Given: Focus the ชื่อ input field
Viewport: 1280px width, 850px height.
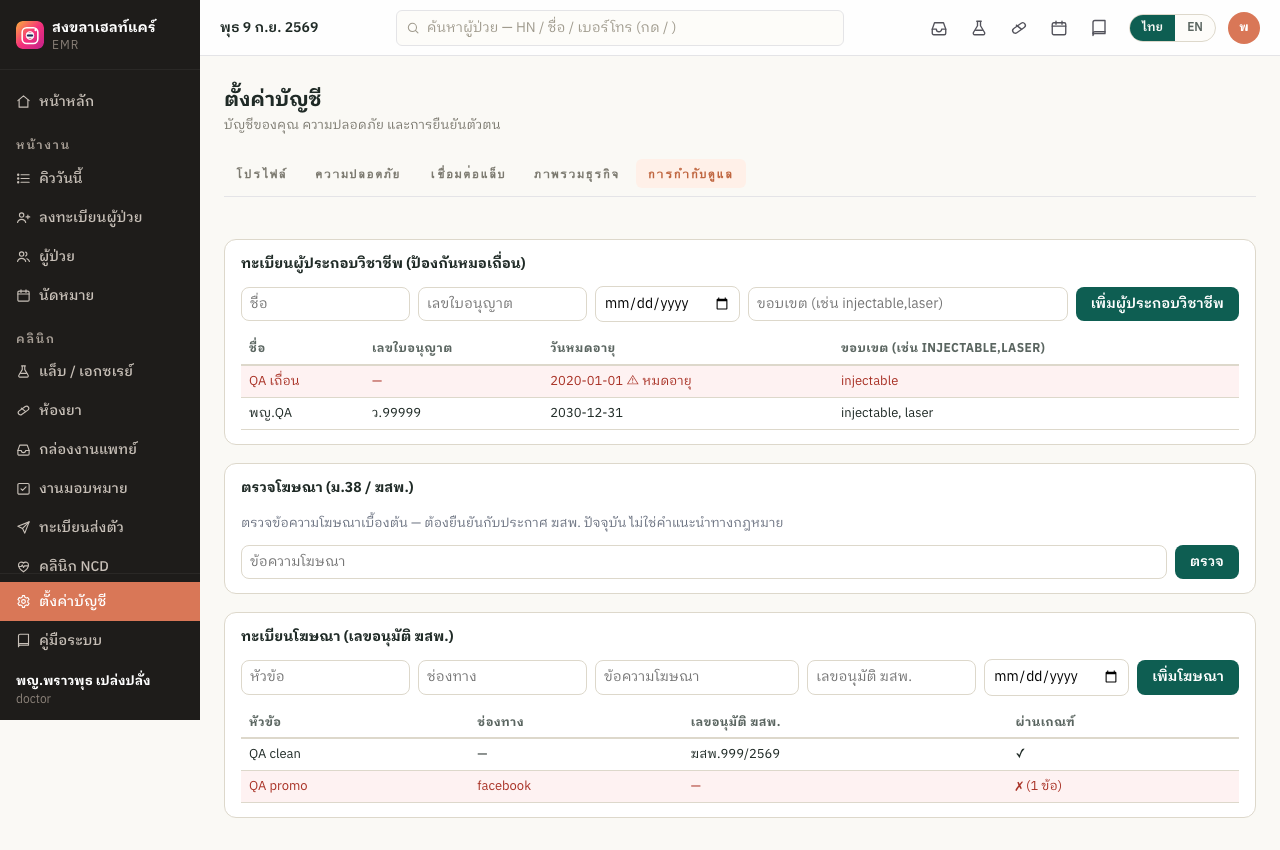Looking at the screenshot, I should (x=325, y=304).
